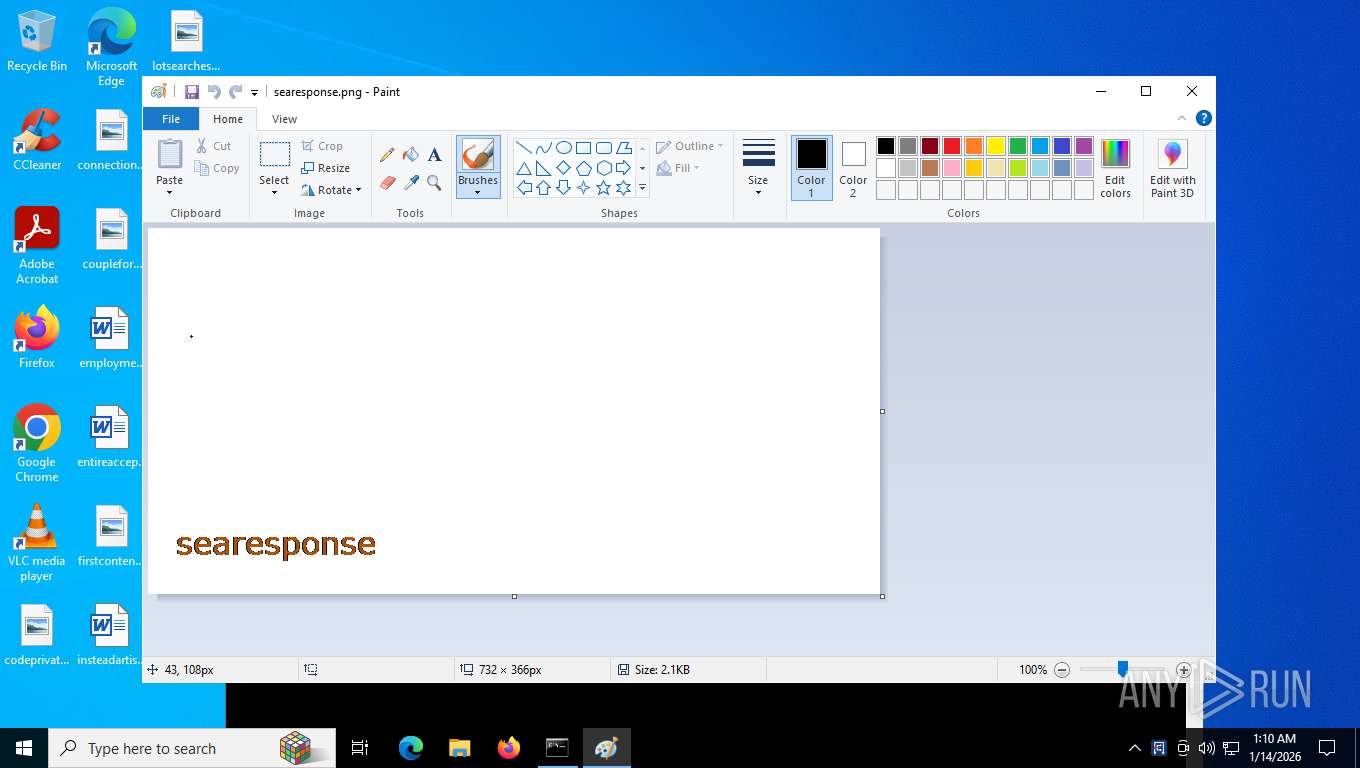This screenshot has height=768, width=1360.
Task: Click the zoom in plus button
Action: tap(1184, 670)
